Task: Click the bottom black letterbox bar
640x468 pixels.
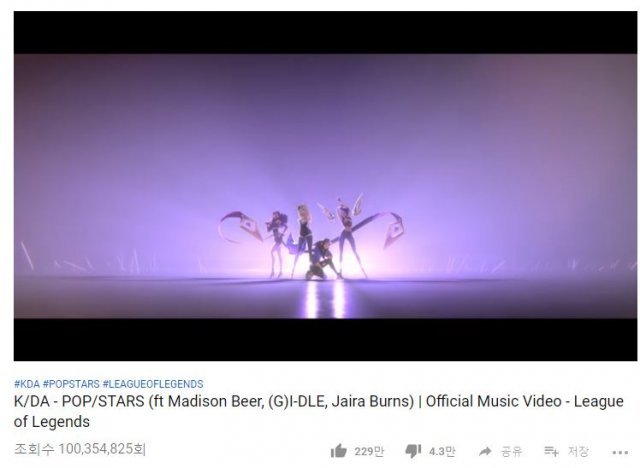Action: (x=325, y=339)
